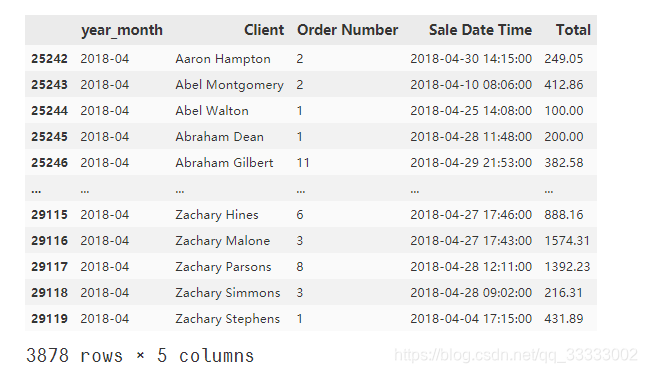
Task: Click the Abel Montgomery client cell
Action: click(x=229, y=85)
